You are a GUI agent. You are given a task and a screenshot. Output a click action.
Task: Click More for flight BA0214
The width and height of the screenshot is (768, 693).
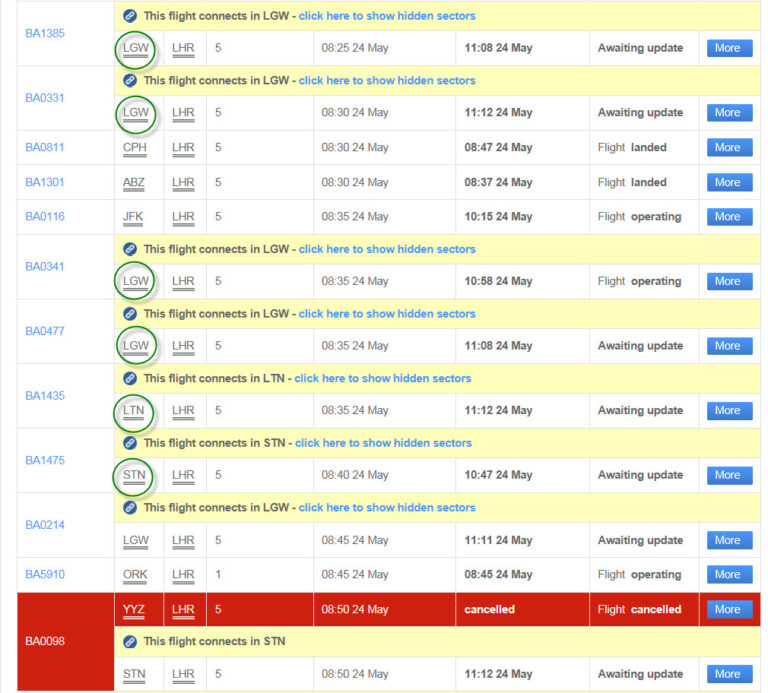729,540
